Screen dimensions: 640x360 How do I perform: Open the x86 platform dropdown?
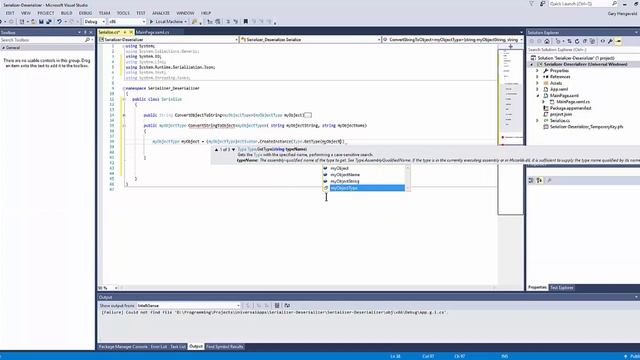point(127,22)
